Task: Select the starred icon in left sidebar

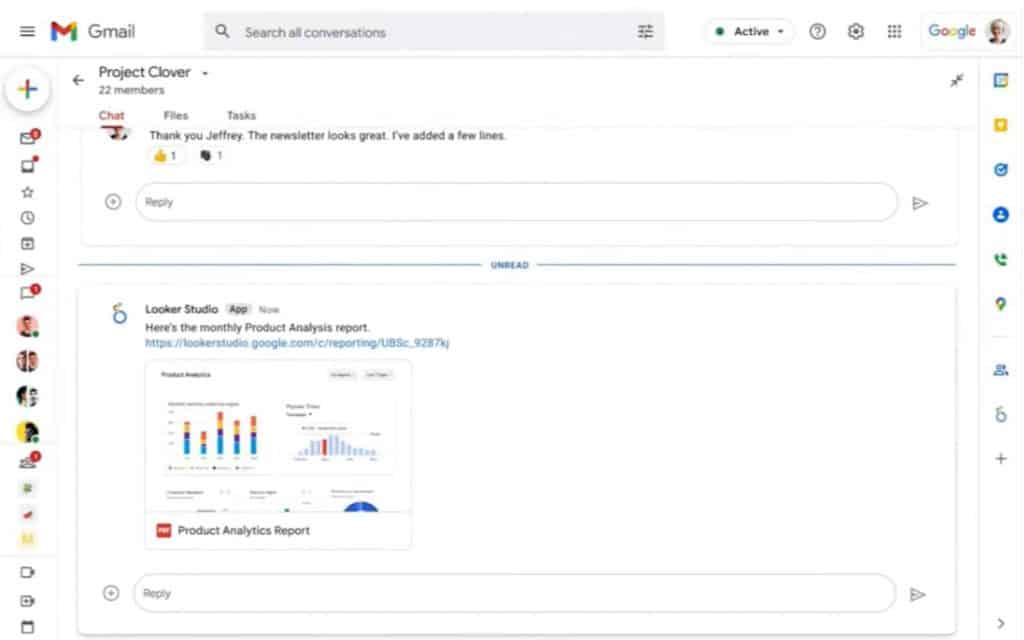Action: coord(27,192)
